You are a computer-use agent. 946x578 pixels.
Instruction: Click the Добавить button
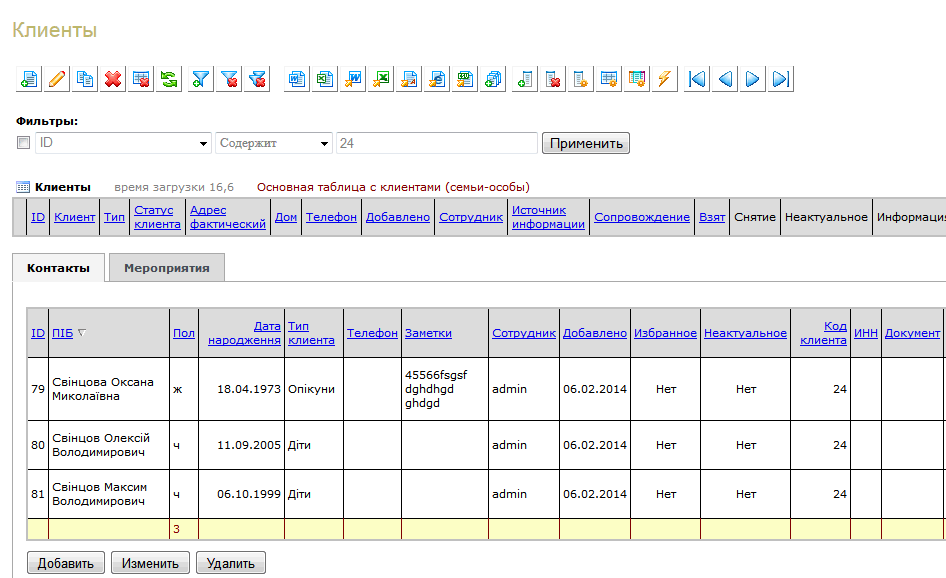[65, 563]
